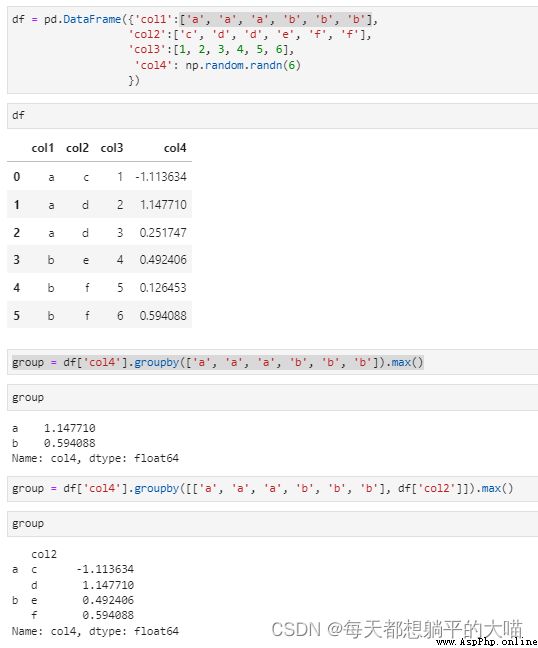This screenshot has width=538, height=648.
Task: Click row index 3 in table
Action: click(x=17, y=260)
